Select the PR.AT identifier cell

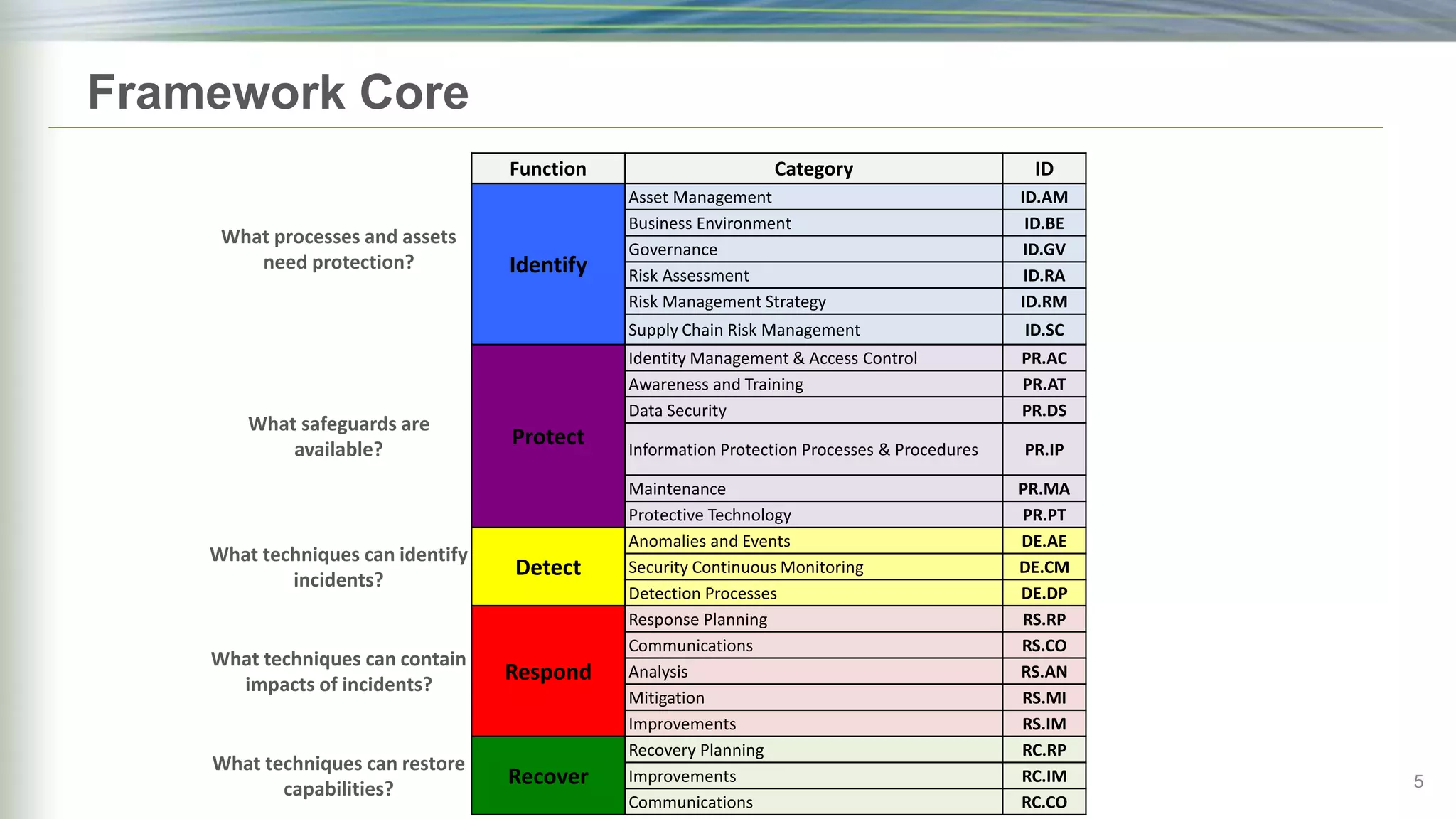coord(1044,385)
